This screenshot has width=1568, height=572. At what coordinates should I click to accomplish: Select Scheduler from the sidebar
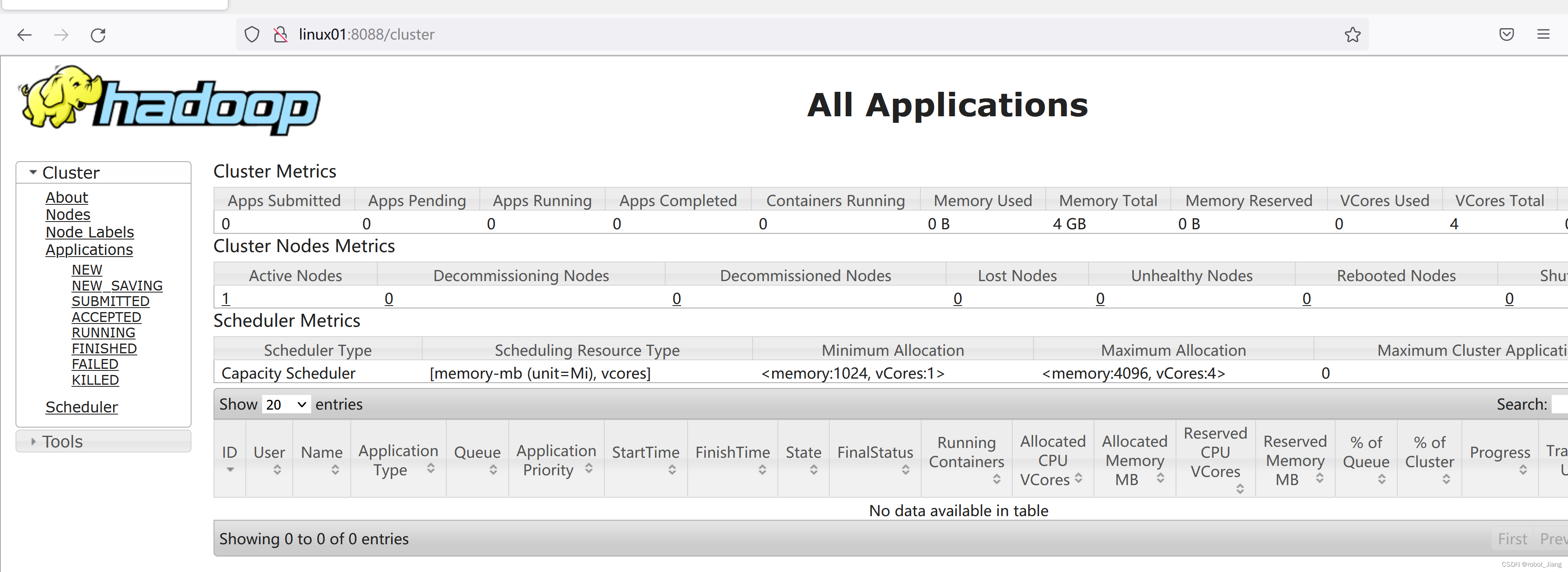pyautogui.click(x=82, y=407)
